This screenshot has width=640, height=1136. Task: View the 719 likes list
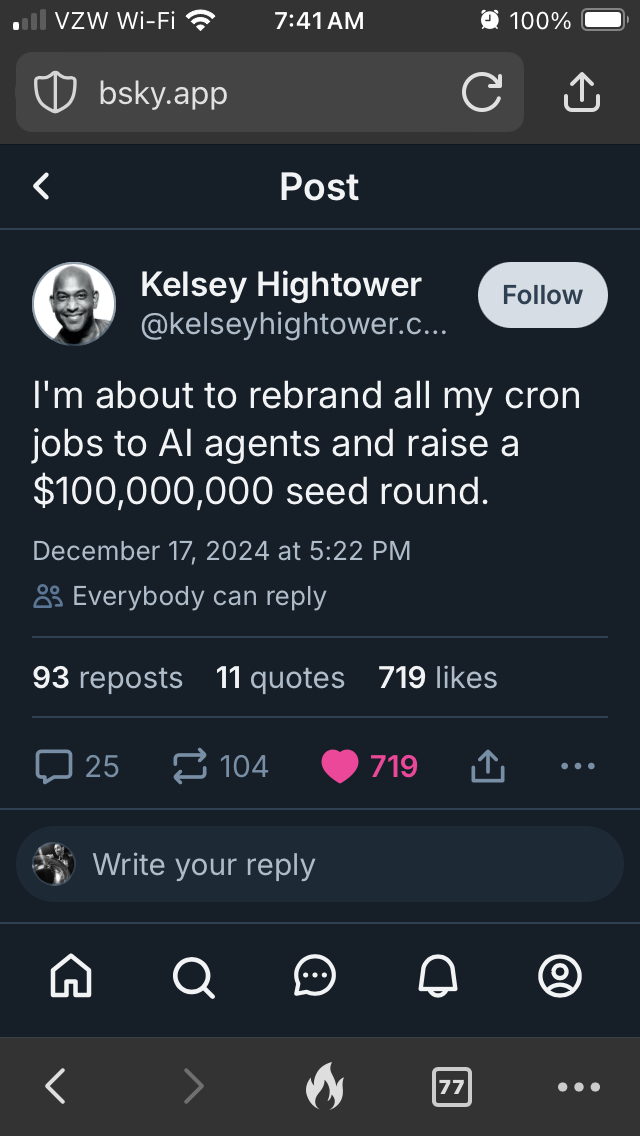pyautogui.click(x=437, y=677)
